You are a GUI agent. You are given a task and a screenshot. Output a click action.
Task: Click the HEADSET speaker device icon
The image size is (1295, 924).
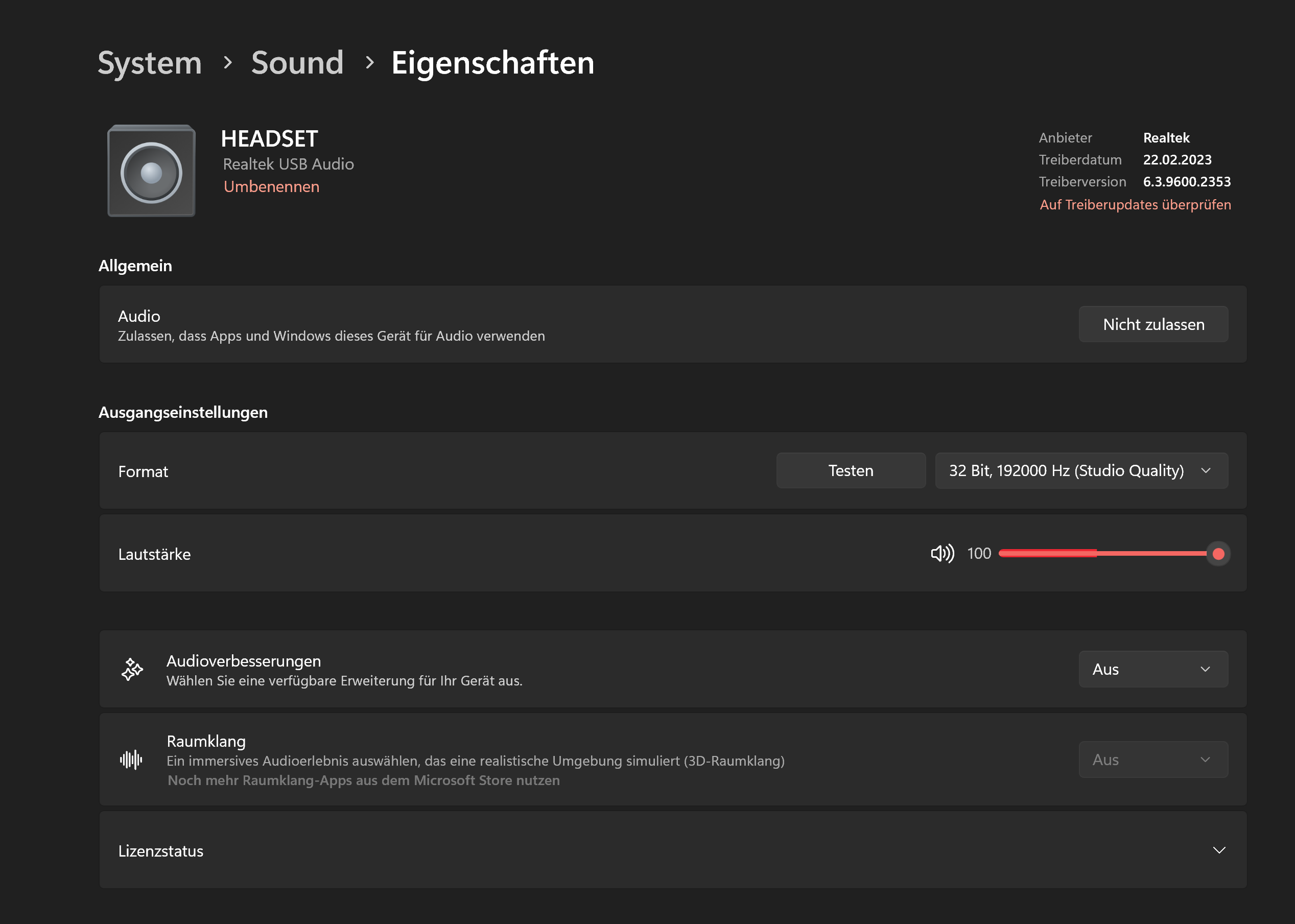point(151,171)
